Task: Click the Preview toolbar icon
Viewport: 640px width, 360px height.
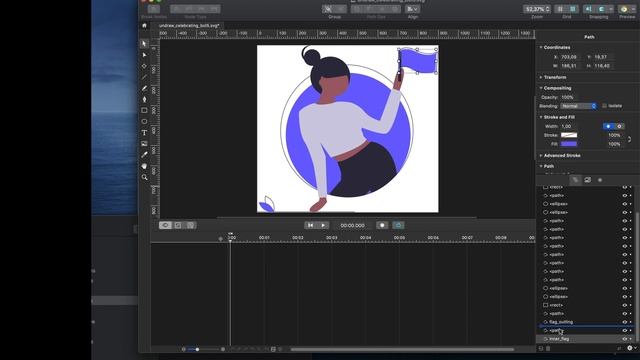Action: (x=623, y=9)
